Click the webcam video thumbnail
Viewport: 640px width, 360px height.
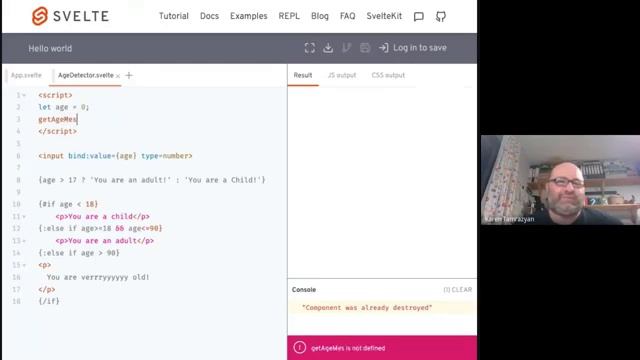[560, 180]
